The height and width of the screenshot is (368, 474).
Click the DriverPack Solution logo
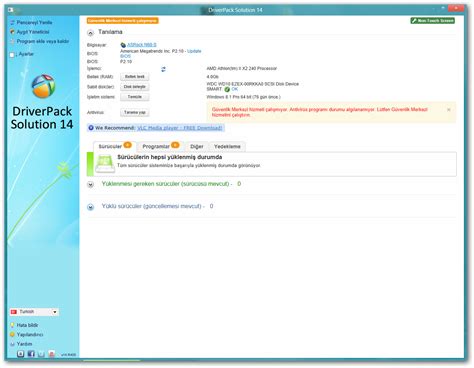[x=43, y=86]
